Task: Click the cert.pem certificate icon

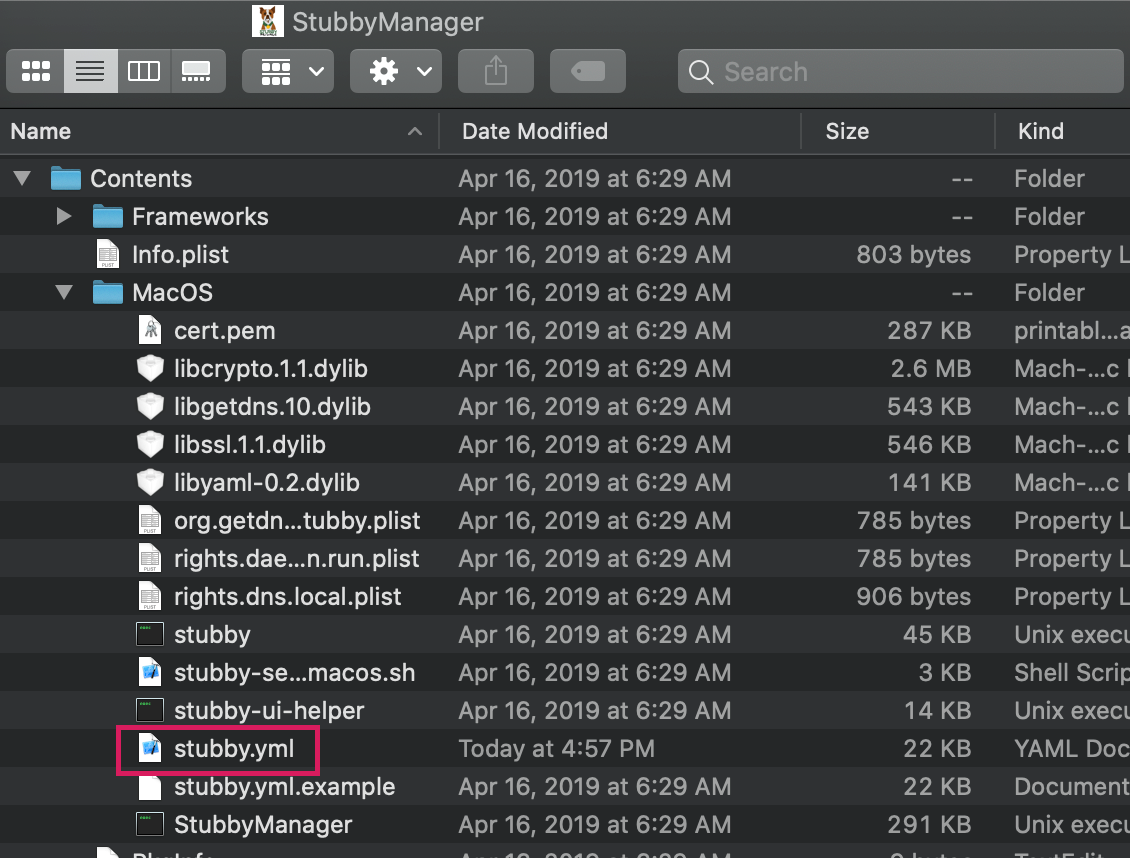Action: [150, 330]
